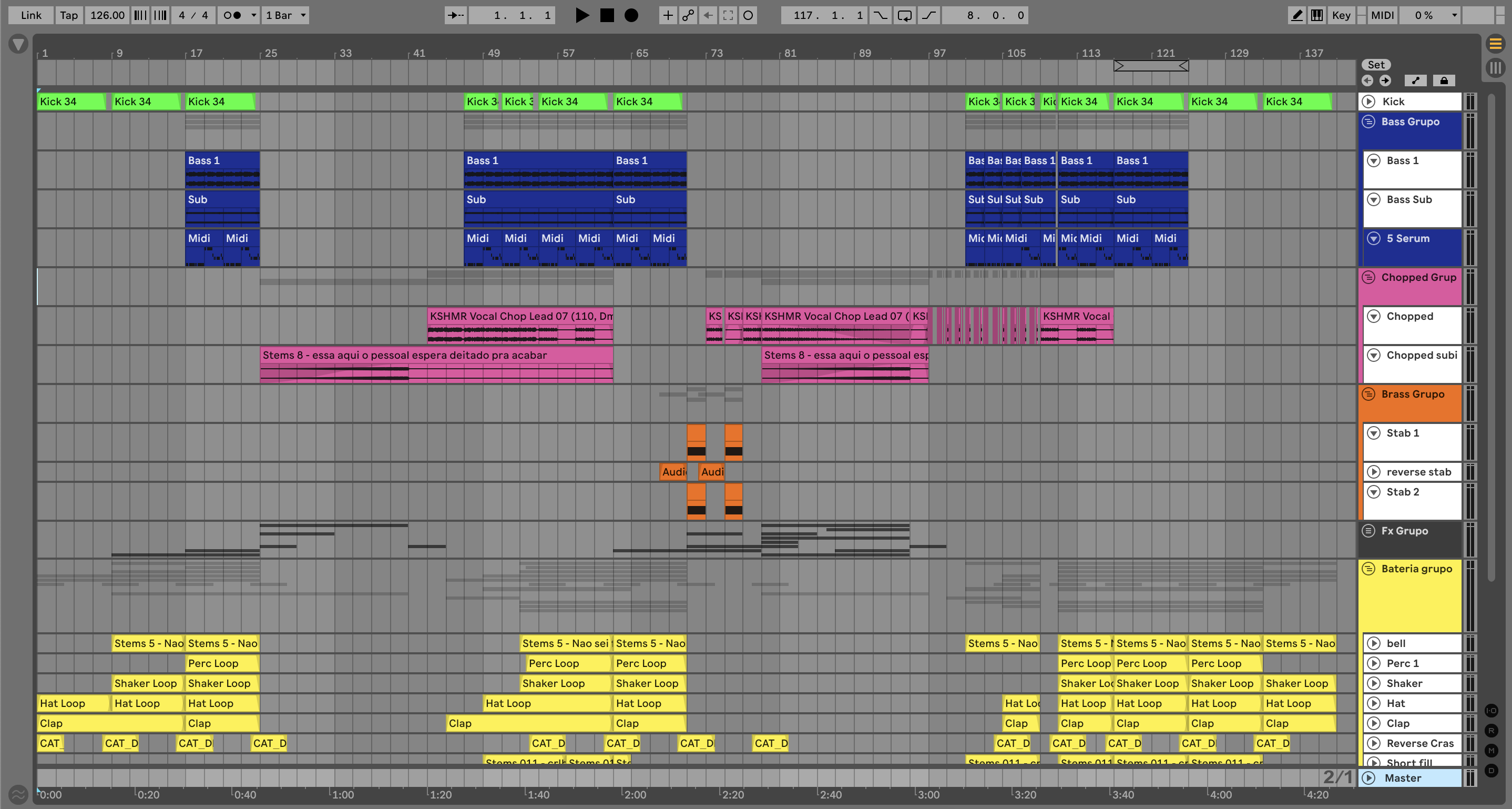Screen dimensions: 1512x809
Task: Open the 1 Bar quantization dropdown
Action: pos(285,15)
